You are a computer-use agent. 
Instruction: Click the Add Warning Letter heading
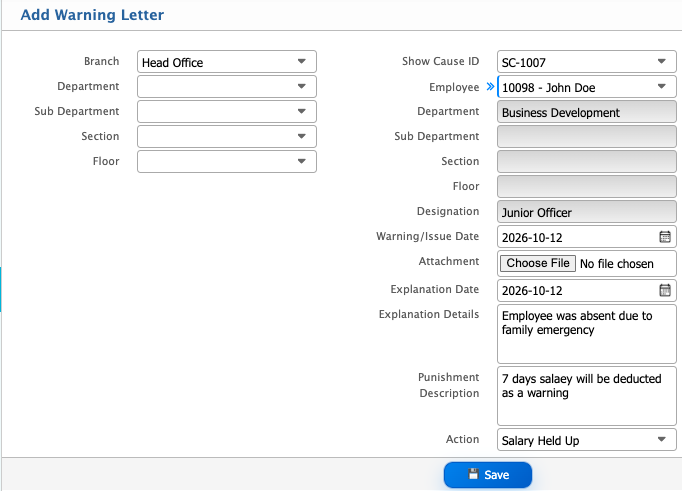click(x=92, y=15)
